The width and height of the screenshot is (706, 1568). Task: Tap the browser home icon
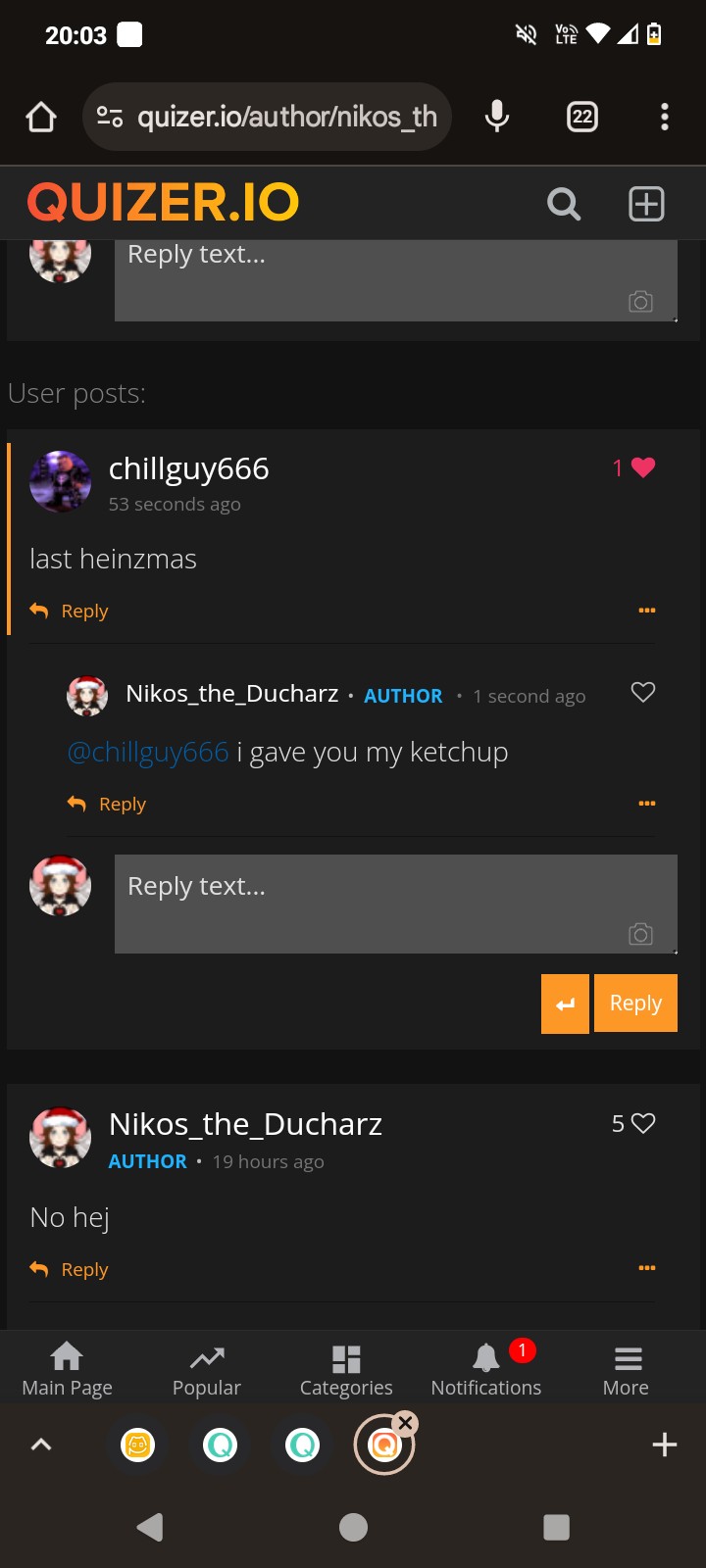point(41,118)
